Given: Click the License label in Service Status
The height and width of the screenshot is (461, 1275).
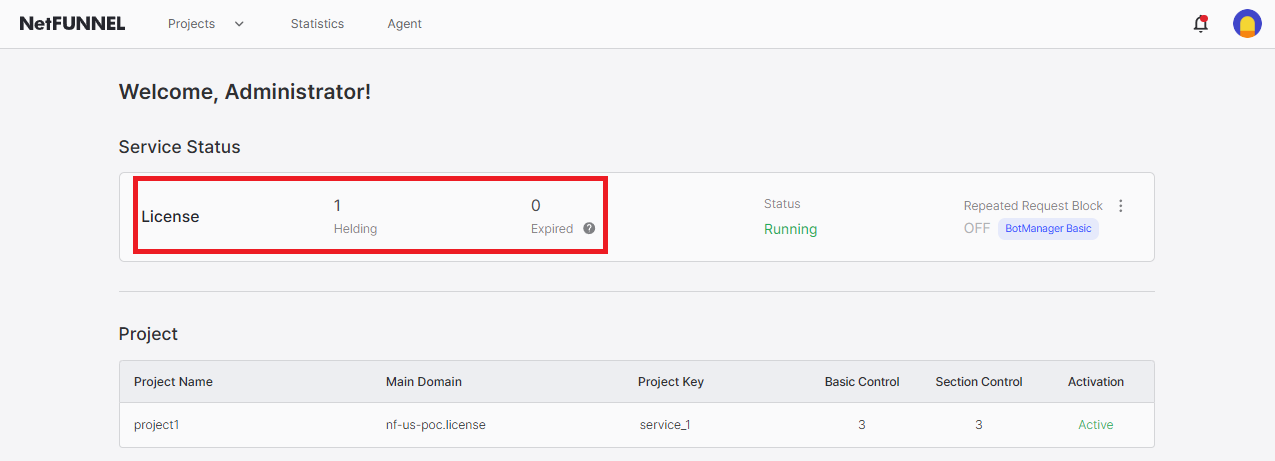Looking at the screenshot, I should click(170, 216).
